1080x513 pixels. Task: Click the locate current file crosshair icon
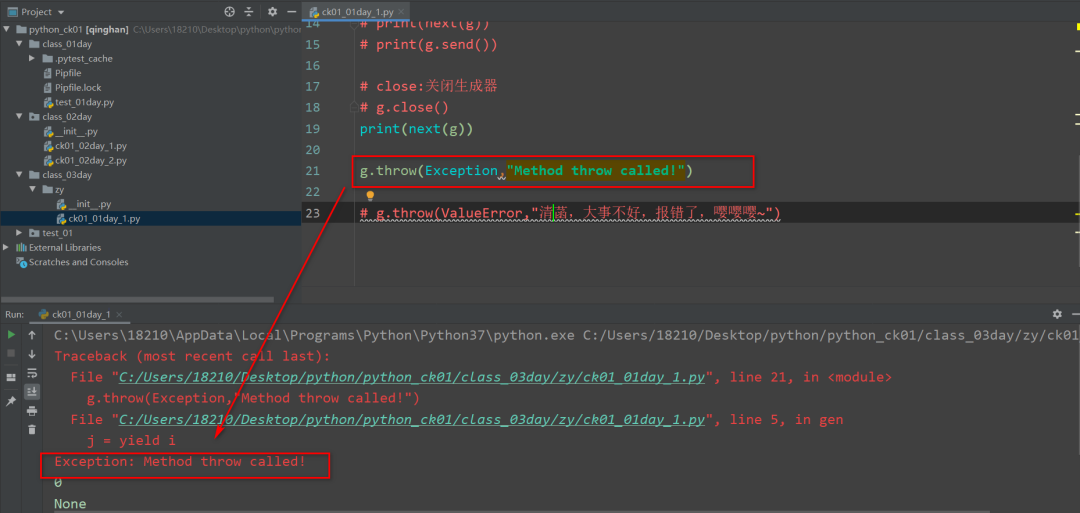pos(229,12)
